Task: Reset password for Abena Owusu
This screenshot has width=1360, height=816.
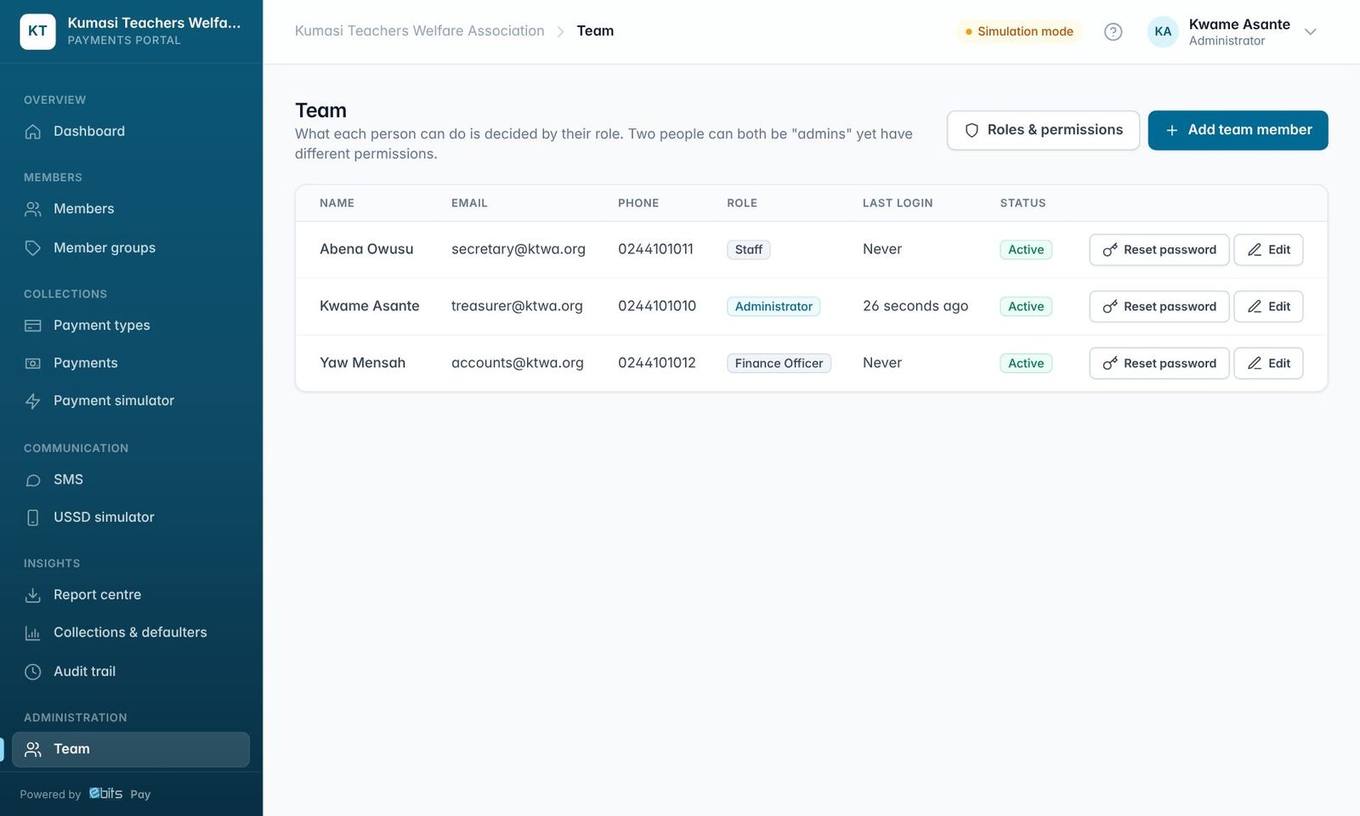Action: [1159, 250]
